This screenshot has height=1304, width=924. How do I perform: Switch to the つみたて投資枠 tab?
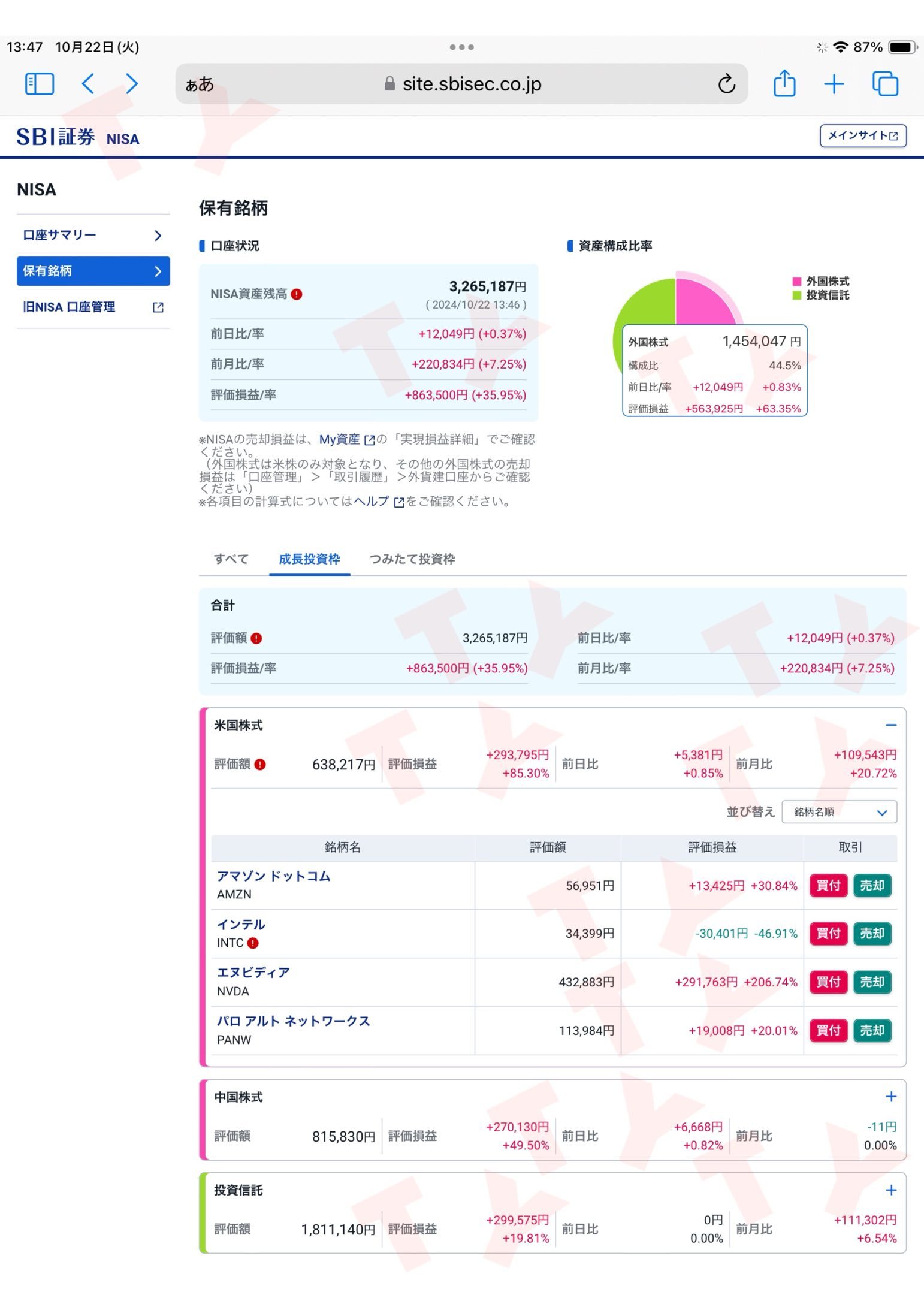412,559
